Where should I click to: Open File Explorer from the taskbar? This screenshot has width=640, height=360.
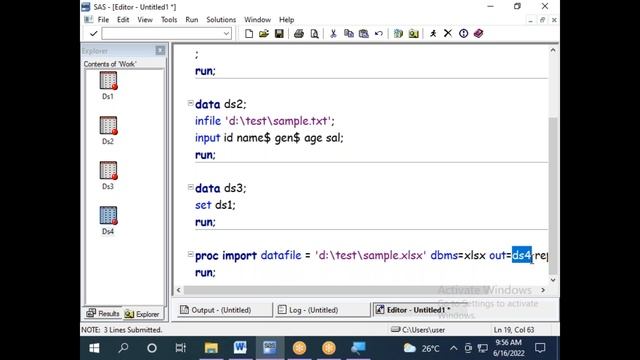[x=211, y=348]
